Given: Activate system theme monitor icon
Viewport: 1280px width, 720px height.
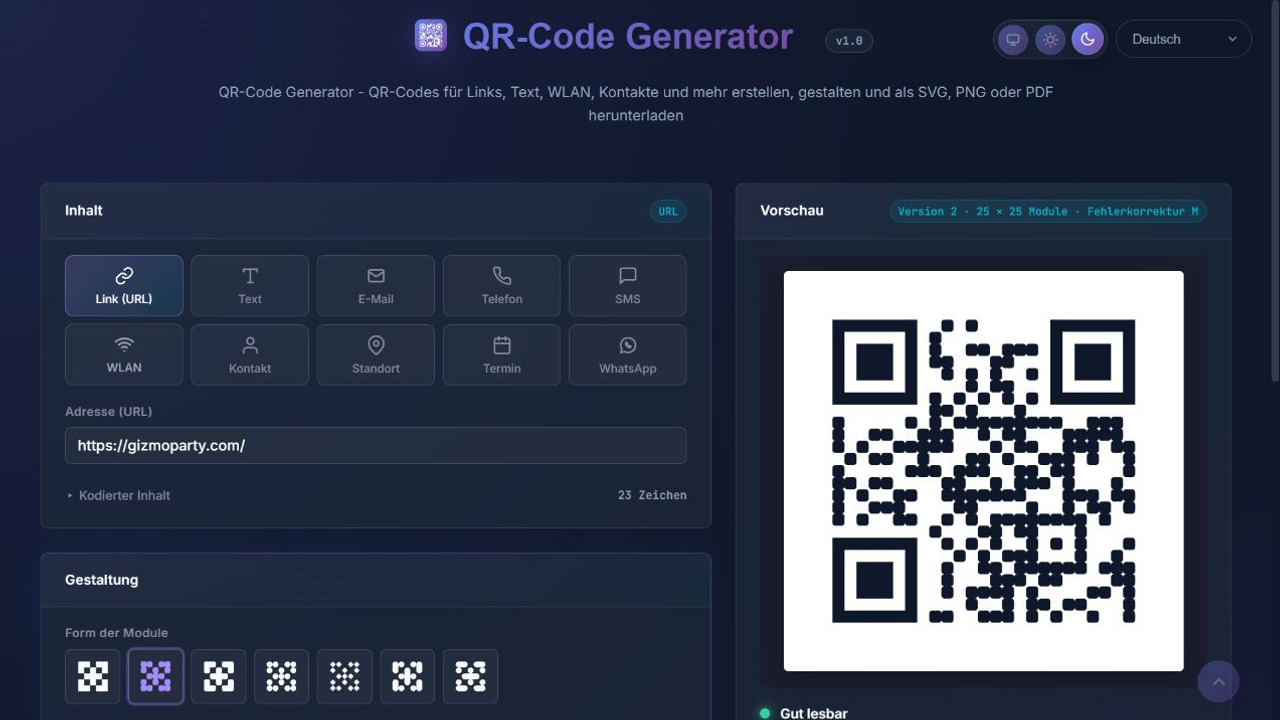Looking at the screenshot, I should point(1013,40).
